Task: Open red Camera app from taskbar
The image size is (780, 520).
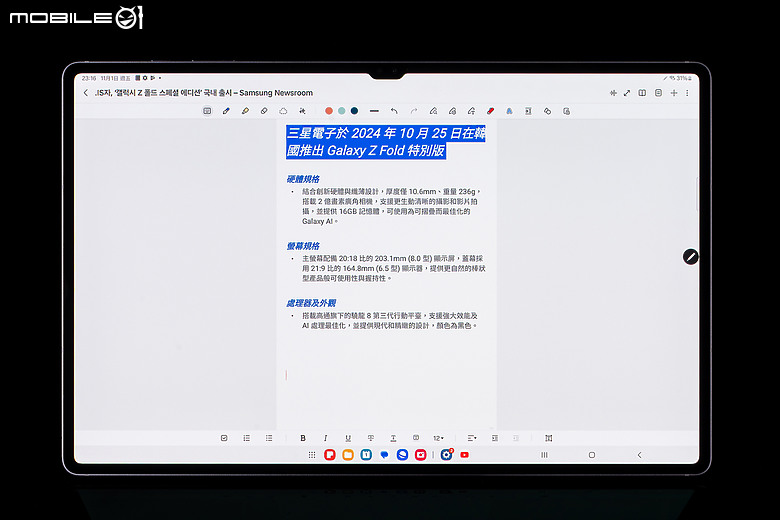Action: [420, 455]
